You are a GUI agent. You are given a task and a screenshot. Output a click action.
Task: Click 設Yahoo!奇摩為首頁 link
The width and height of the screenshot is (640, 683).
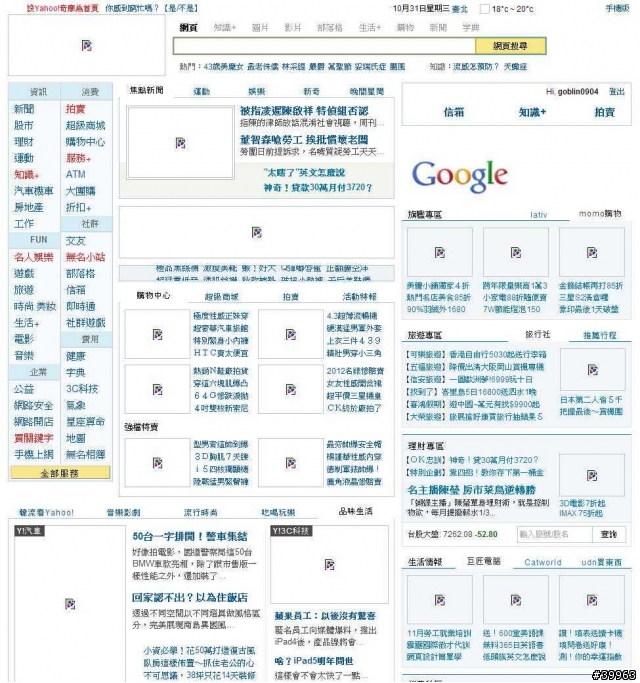pos(63,8)
